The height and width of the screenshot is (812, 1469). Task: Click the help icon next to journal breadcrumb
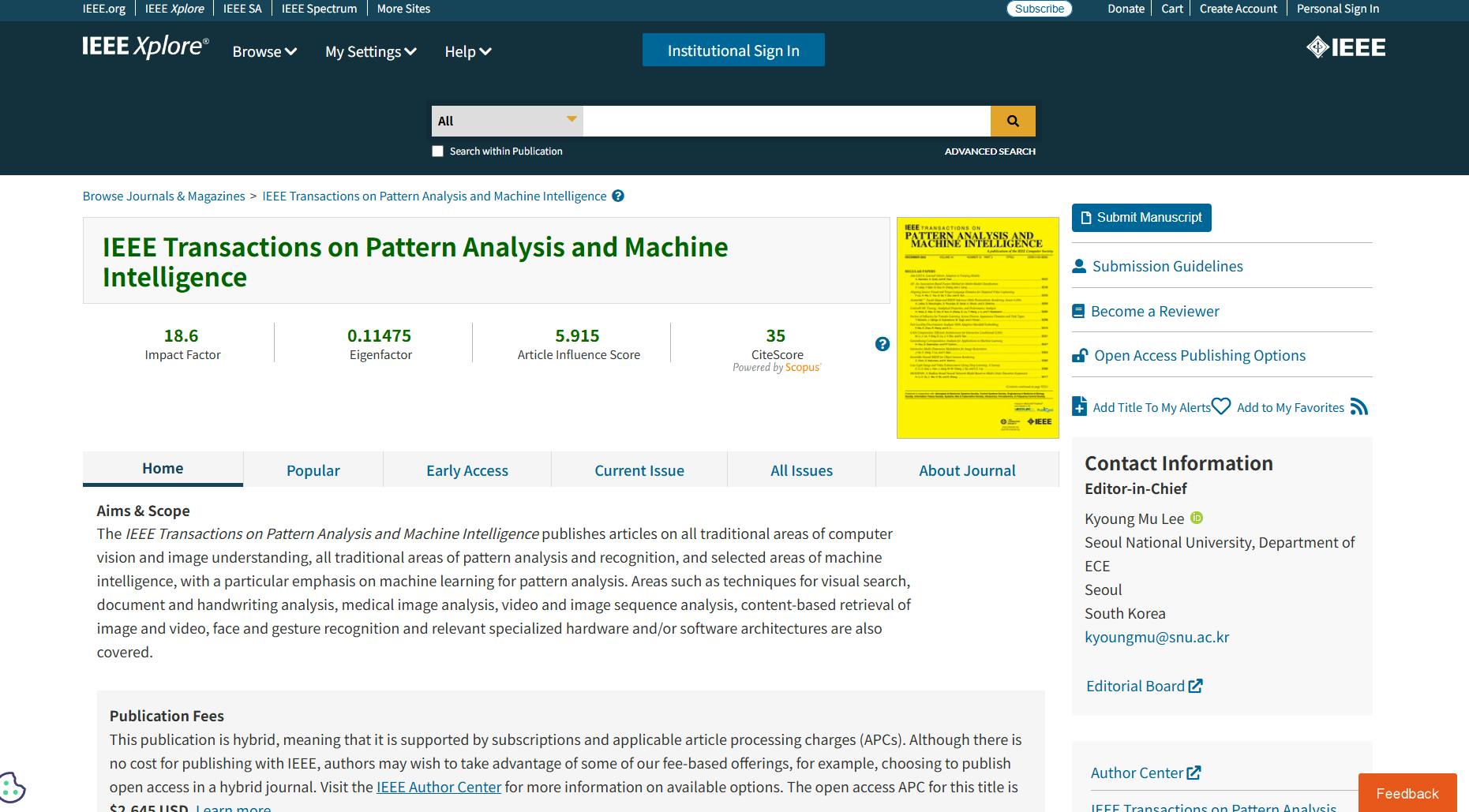618,196
